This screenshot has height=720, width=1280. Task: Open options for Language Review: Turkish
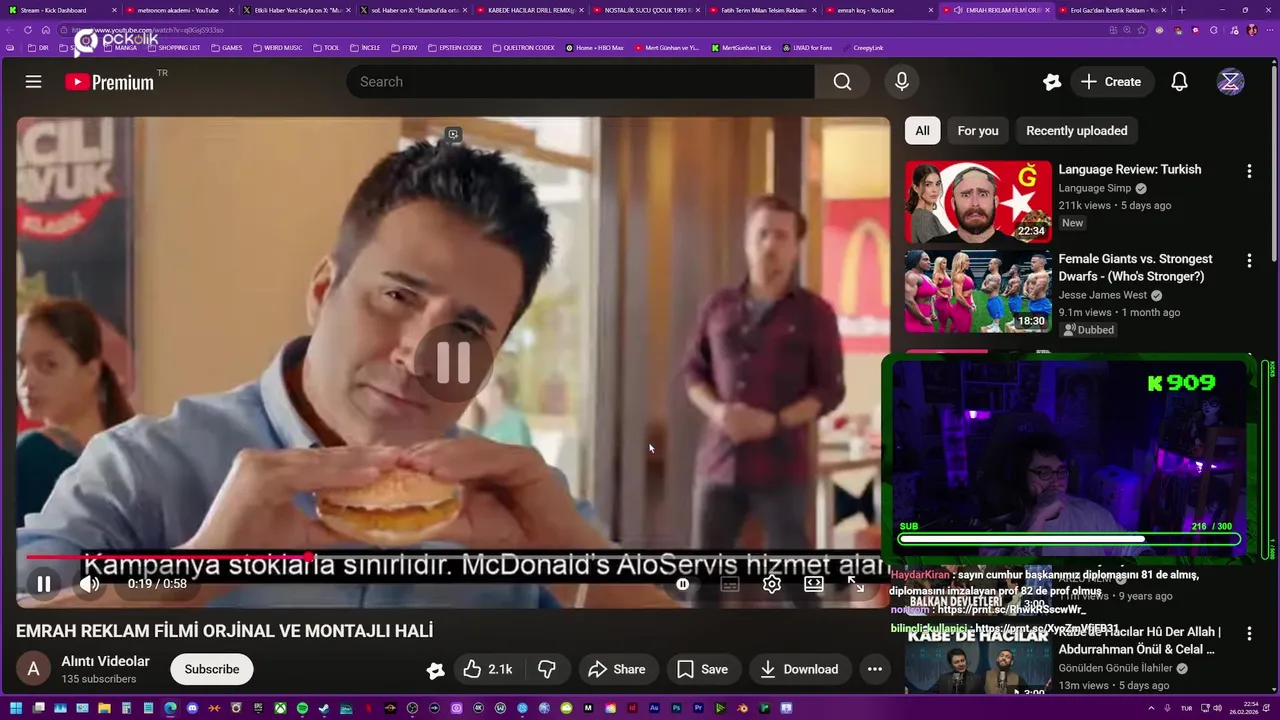point(1248,171)
